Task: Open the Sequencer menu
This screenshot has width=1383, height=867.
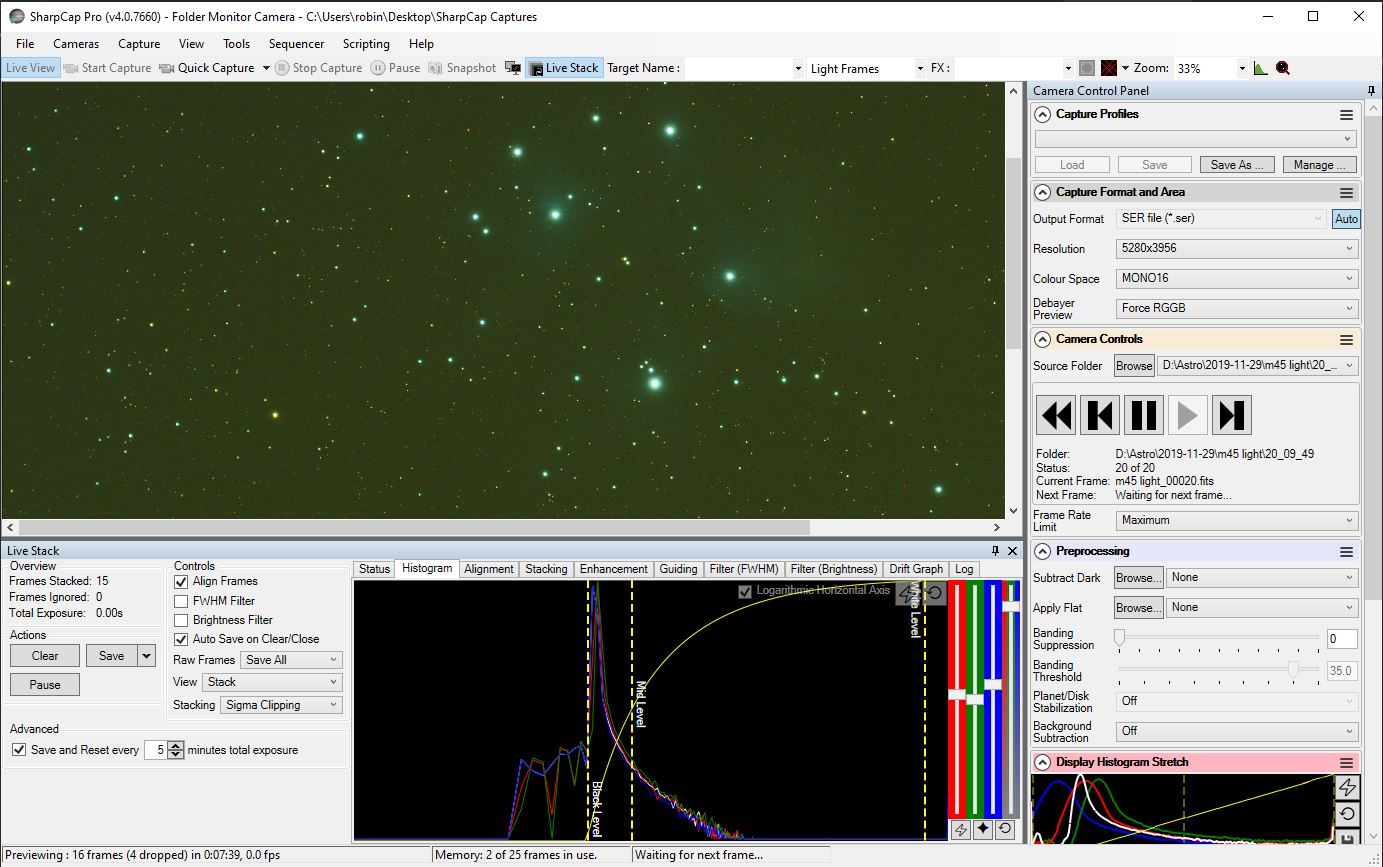Action: 296,44
